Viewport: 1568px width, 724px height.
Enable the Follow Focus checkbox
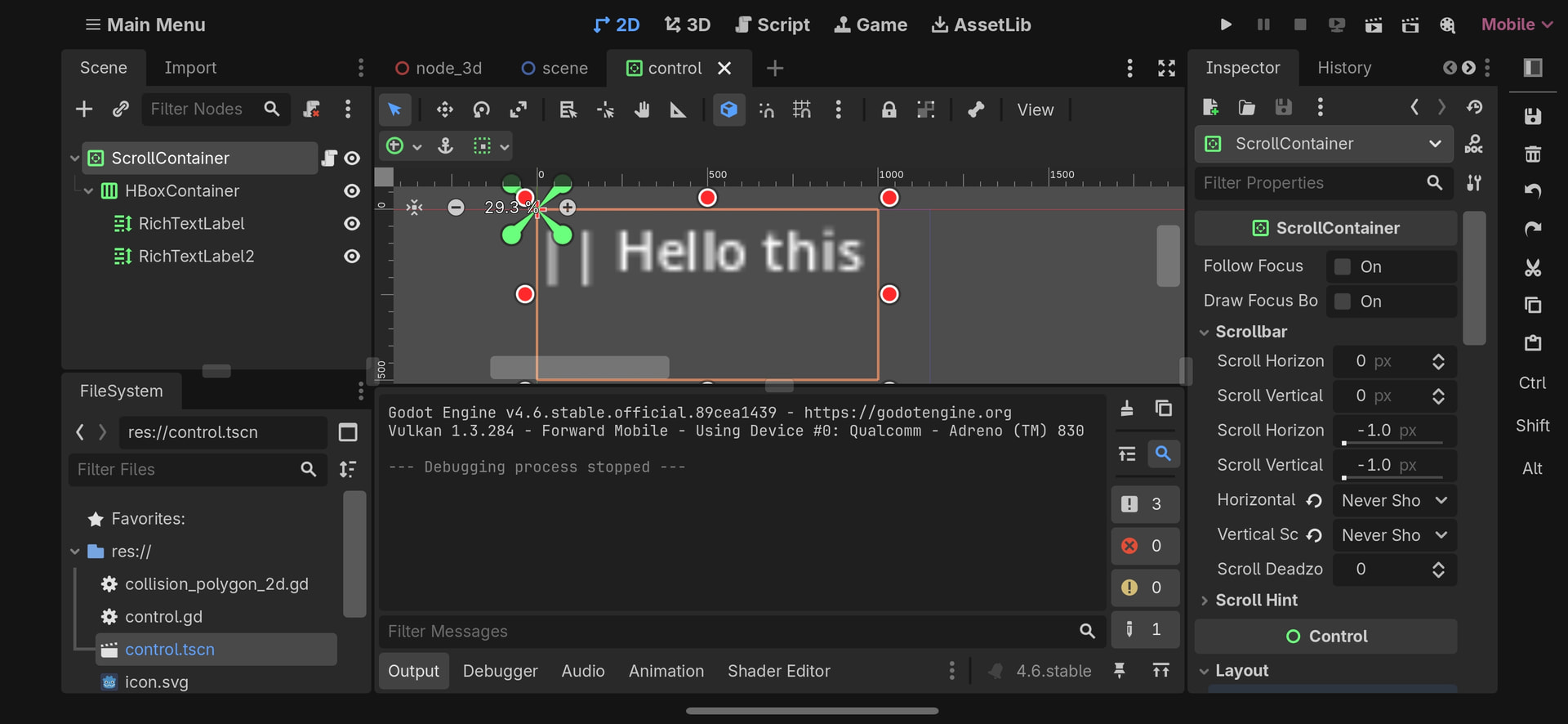click(x=1342, y=266)
